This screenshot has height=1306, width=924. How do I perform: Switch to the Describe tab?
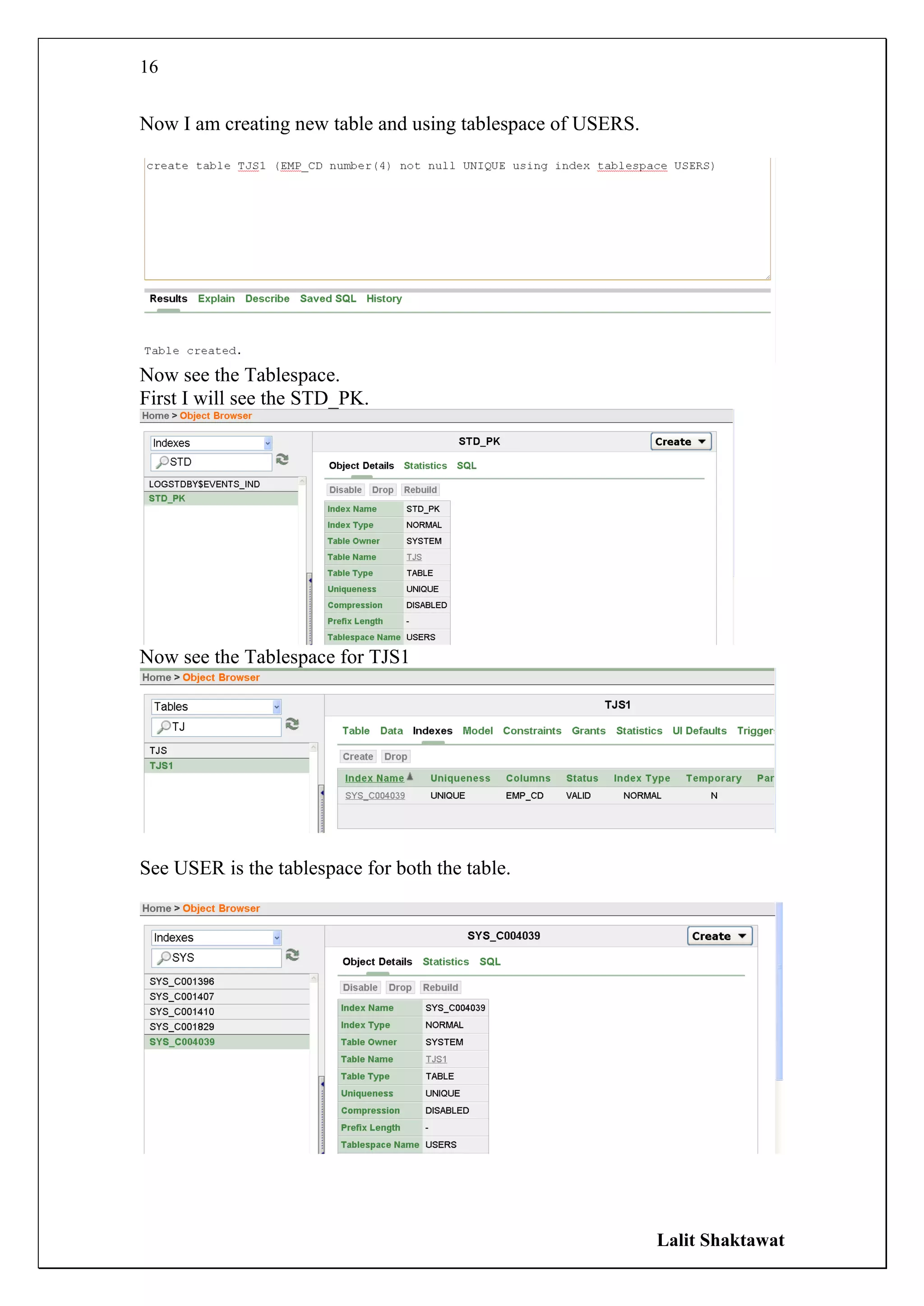click(x=267, y=299)
